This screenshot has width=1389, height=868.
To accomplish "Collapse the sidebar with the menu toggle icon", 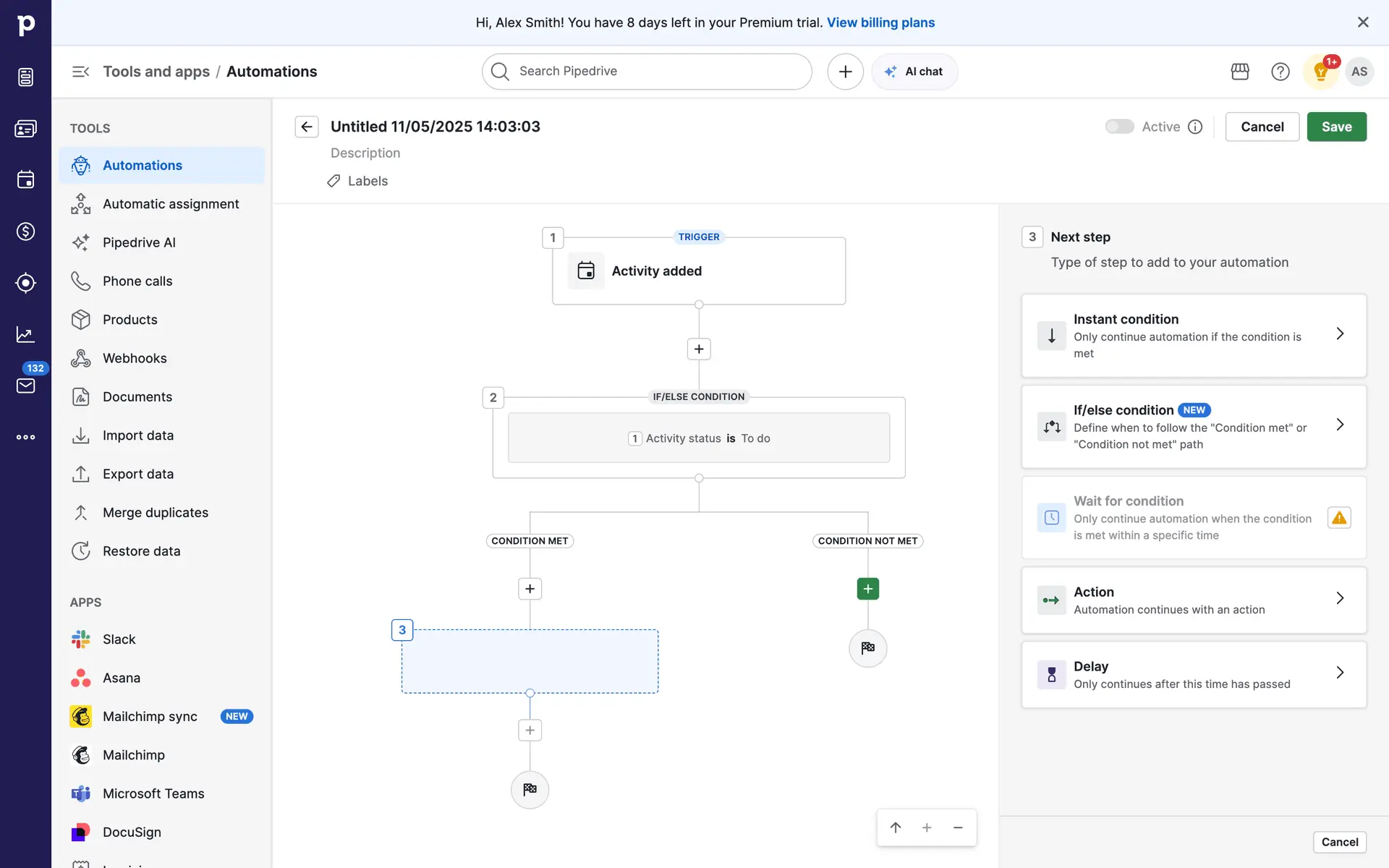I will [x=80, y=72].
